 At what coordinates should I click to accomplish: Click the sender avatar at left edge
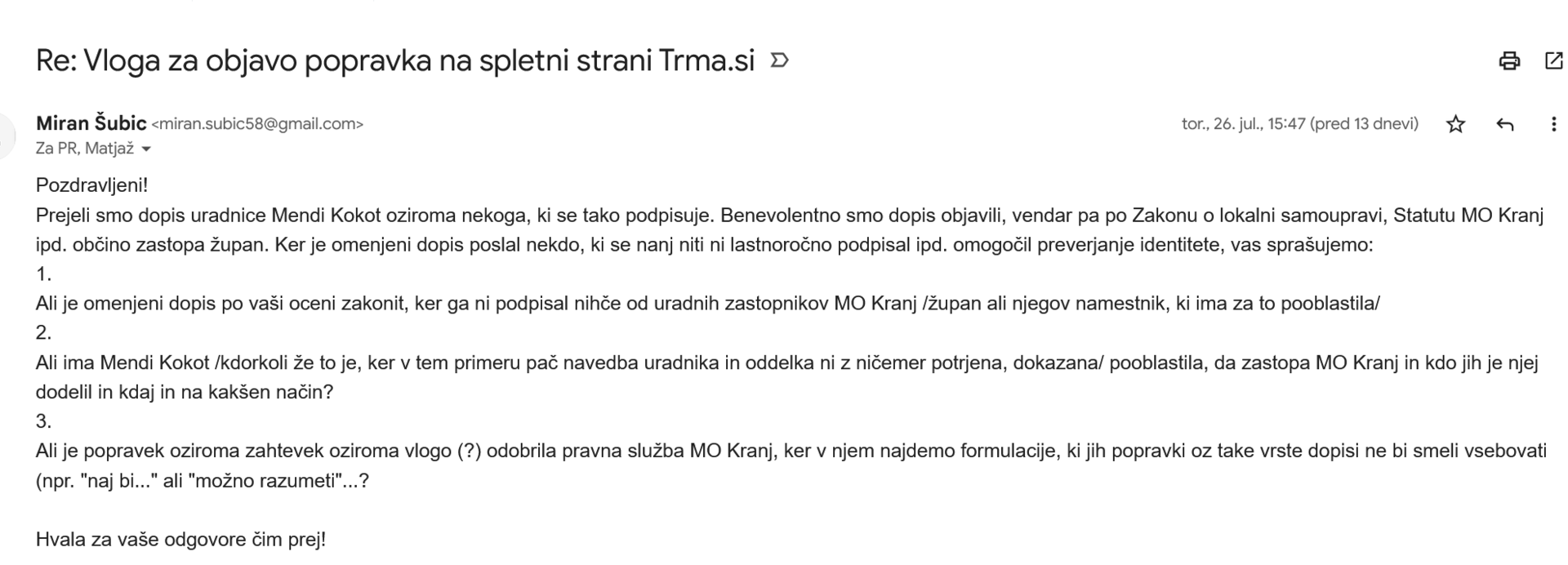coord(7,135)
